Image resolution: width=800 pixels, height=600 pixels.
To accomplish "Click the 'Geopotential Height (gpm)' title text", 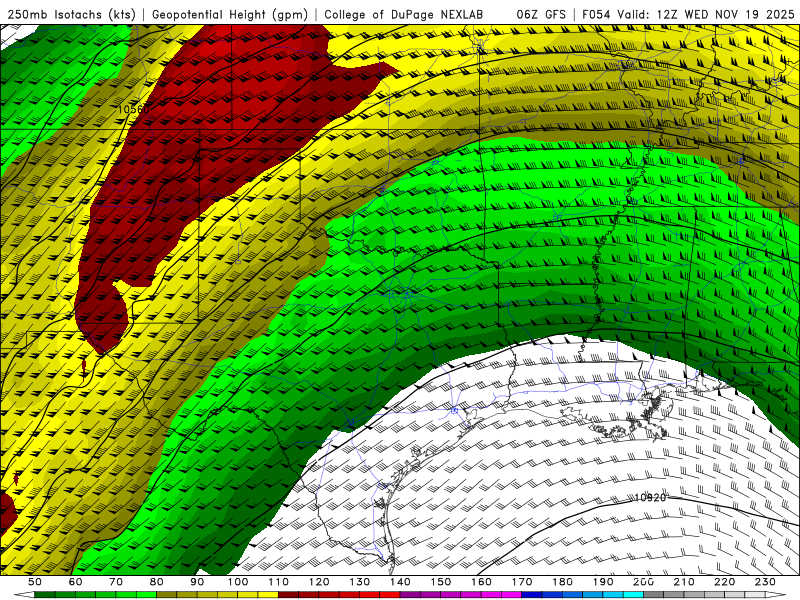I will [230, 15].
